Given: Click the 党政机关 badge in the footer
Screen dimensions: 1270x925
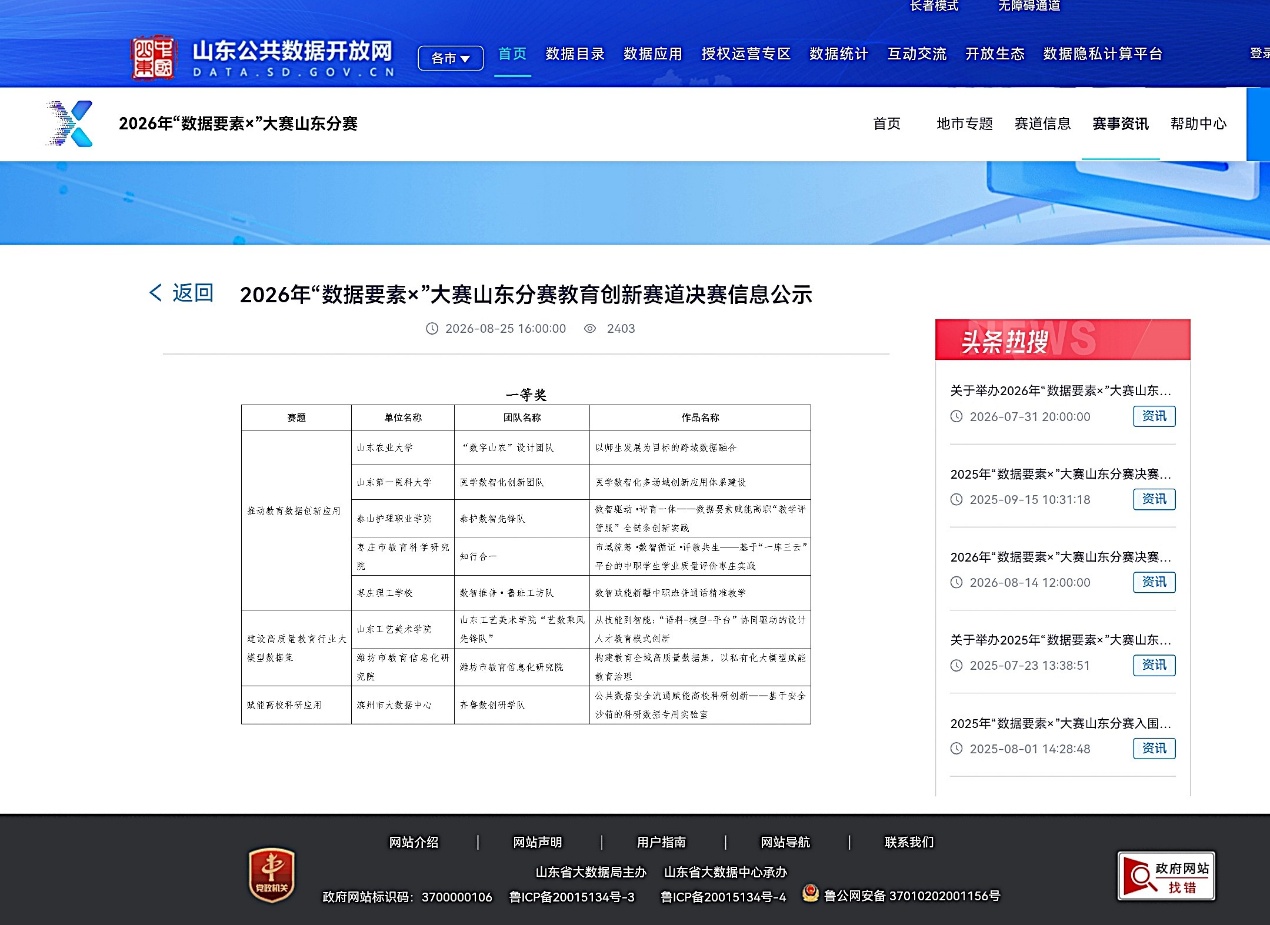Looking at the screenshot, I should pos(272,874).
